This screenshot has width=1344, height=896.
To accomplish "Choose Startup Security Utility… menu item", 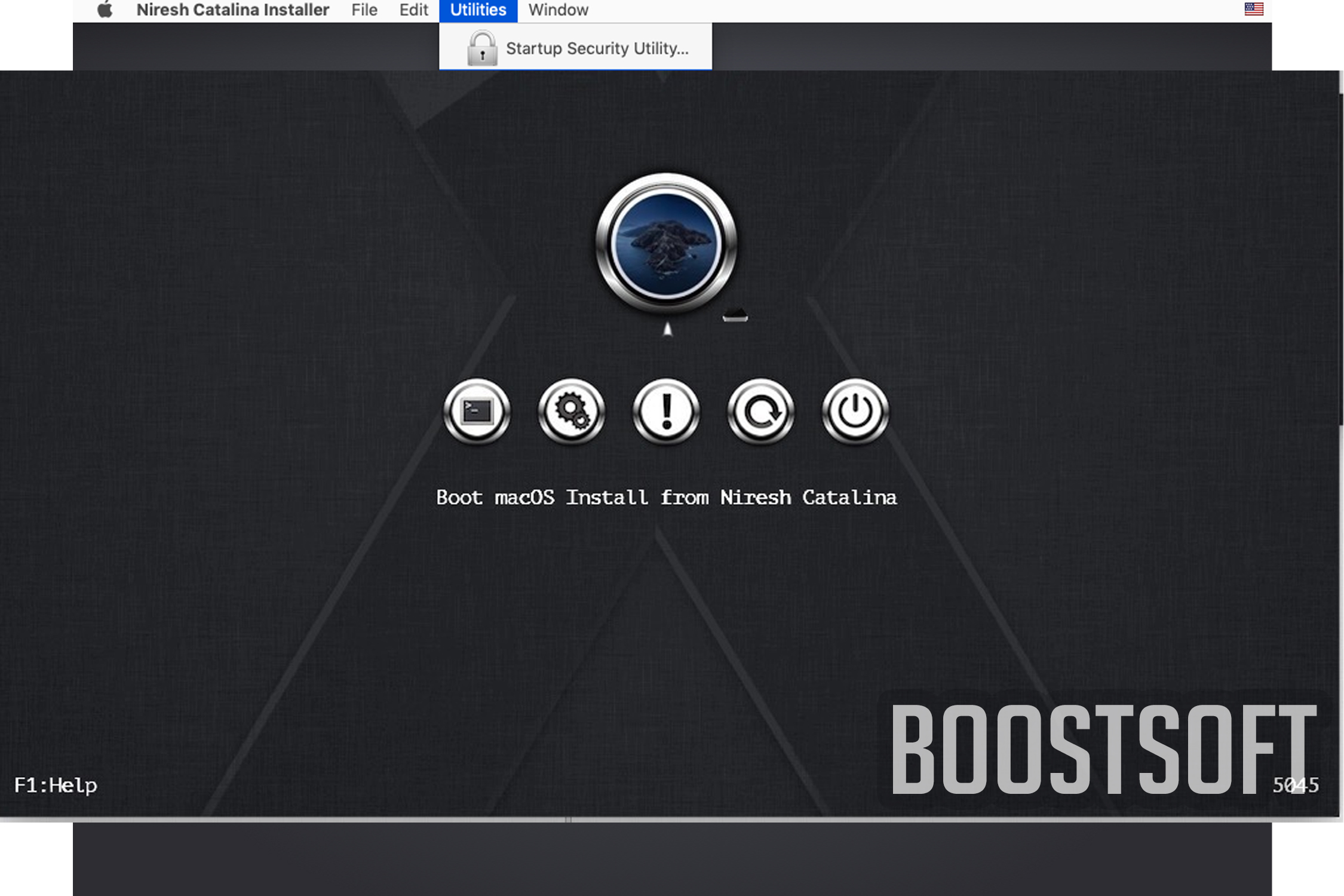I will click(575, 48).
